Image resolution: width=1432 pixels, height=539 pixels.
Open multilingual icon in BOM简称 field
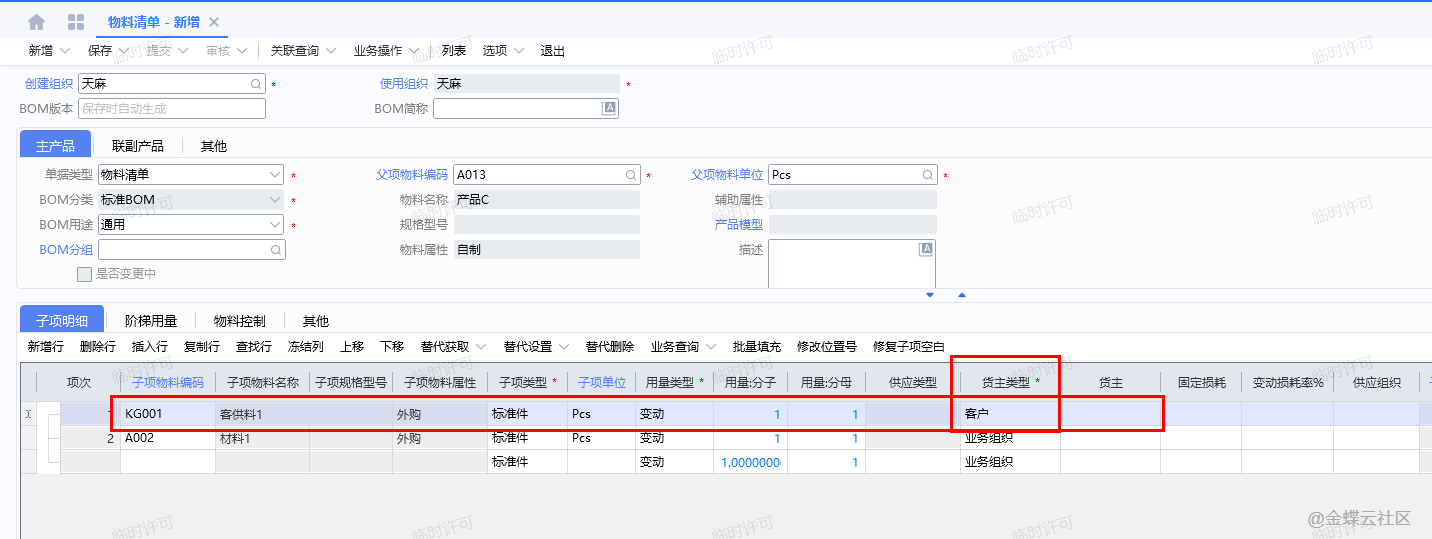[x=608, y=108]
